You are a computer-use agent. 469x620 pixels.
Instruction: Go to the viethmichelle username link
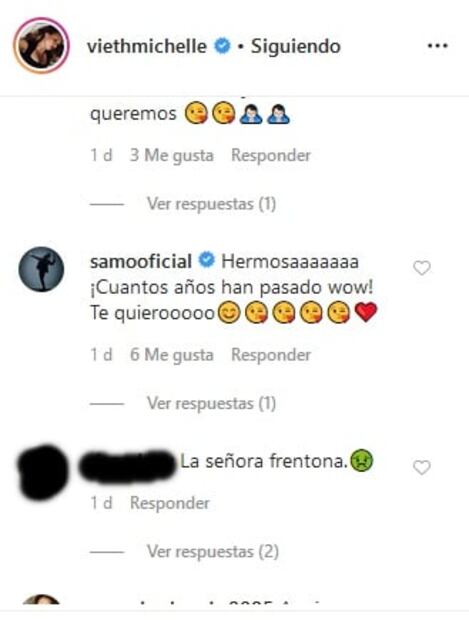click(147, 46)
